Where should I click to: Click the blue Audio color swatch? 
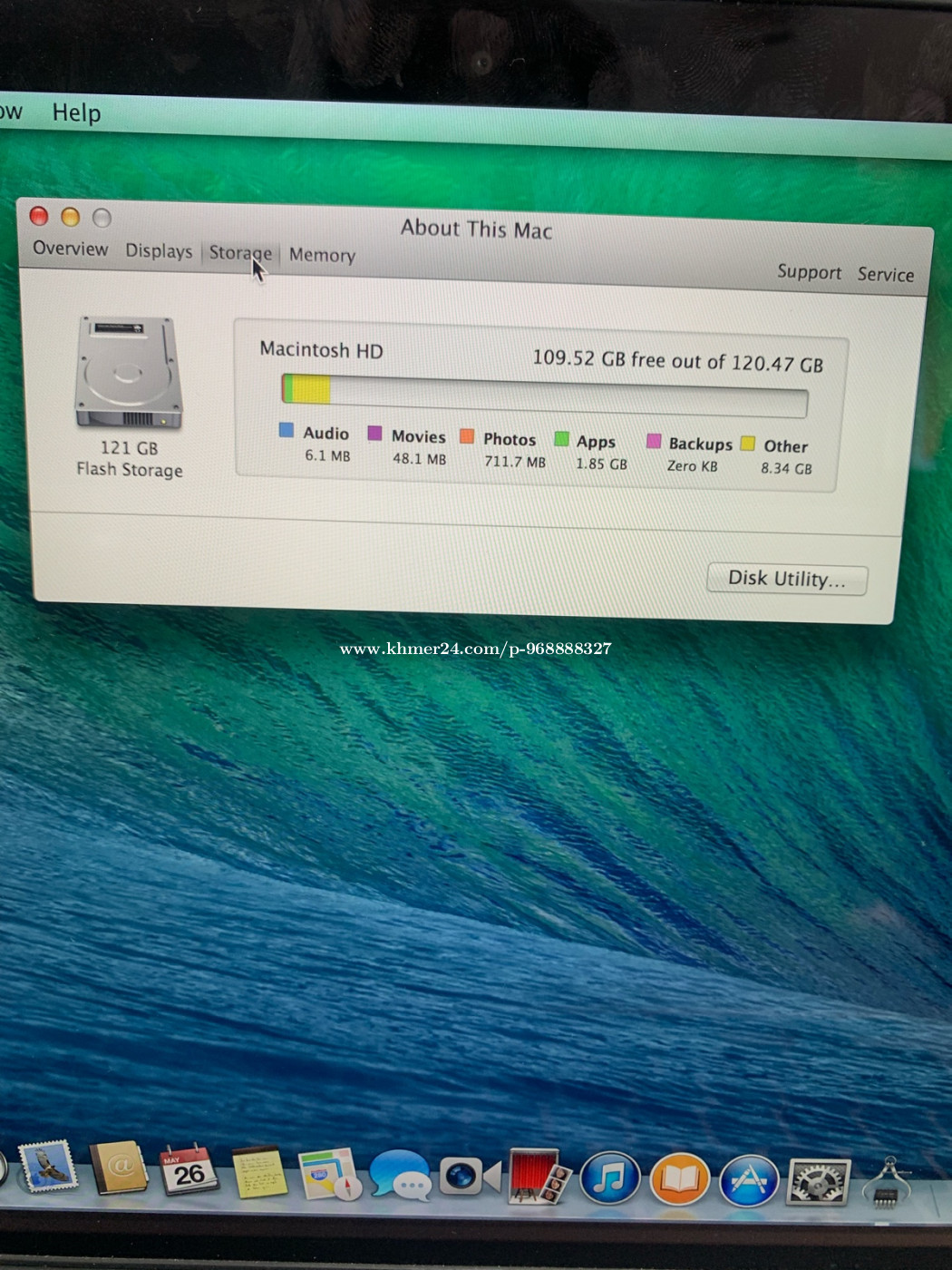tap(287, 430)
